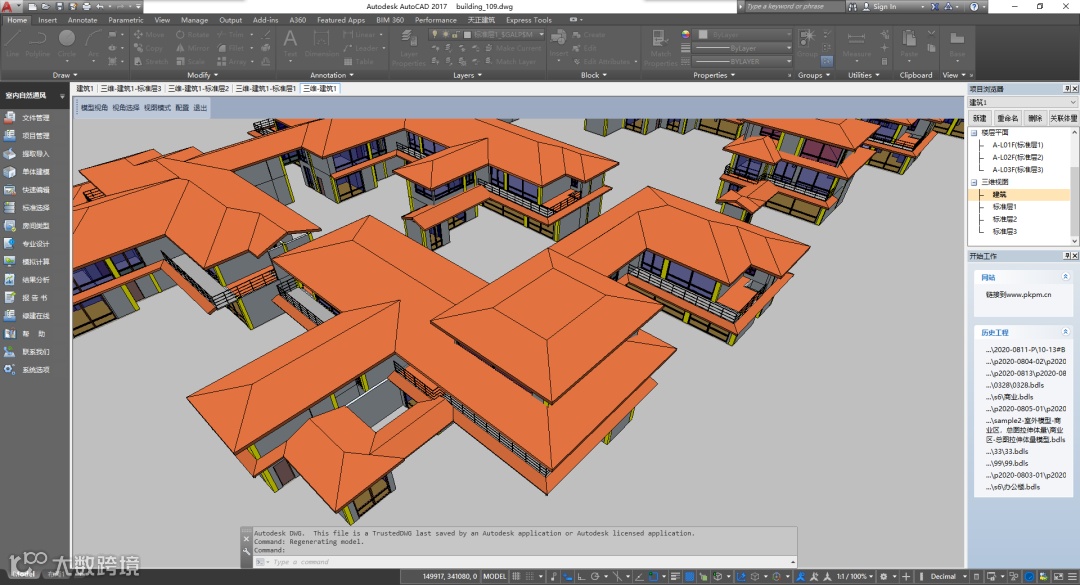Expand the Layers panel dropdown

coord(468,75)
